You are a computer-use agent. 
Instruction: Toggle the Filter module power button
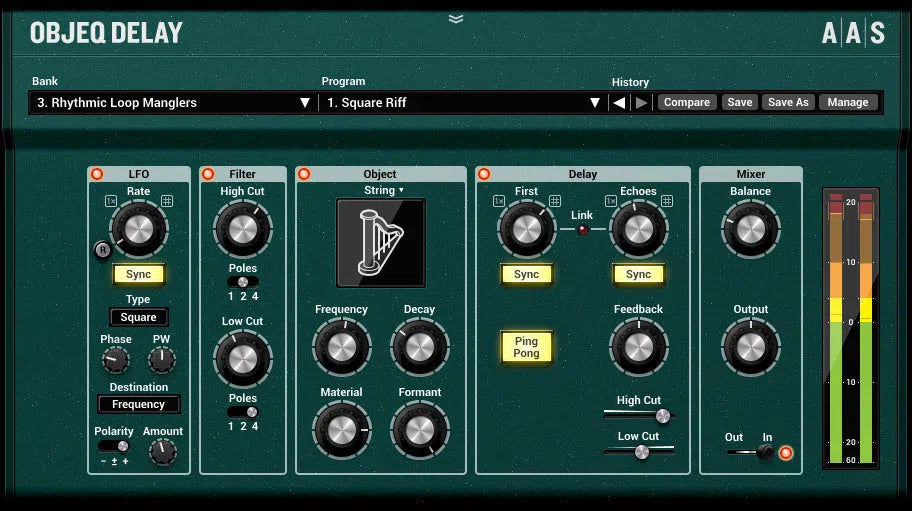(x=208, y=174)
